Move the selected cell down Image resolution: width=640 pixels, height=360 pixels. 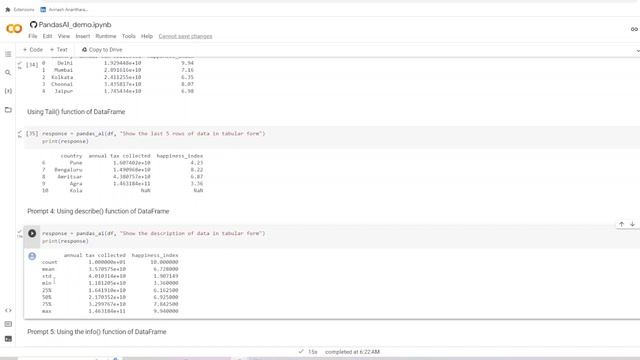point(632,224)
